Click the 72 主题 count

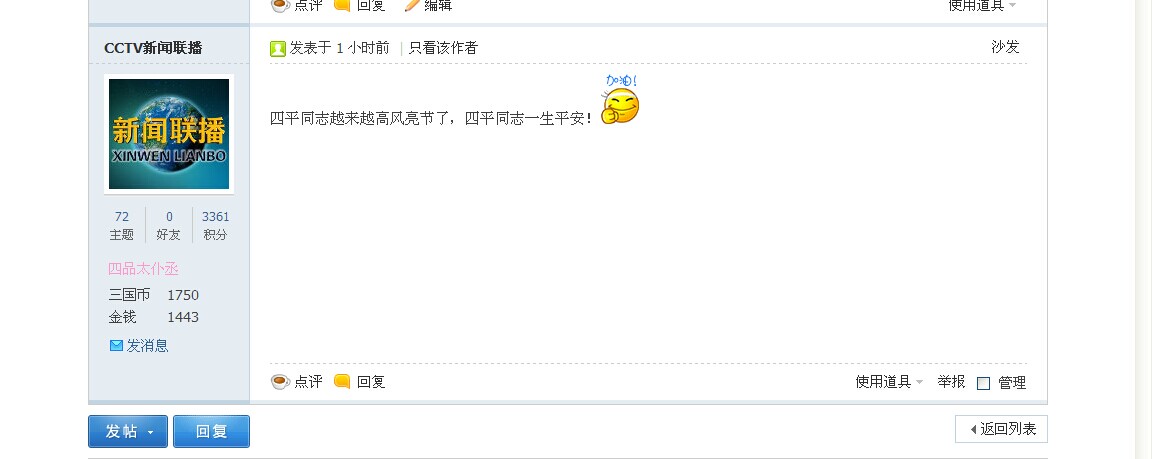pos(121,225)
